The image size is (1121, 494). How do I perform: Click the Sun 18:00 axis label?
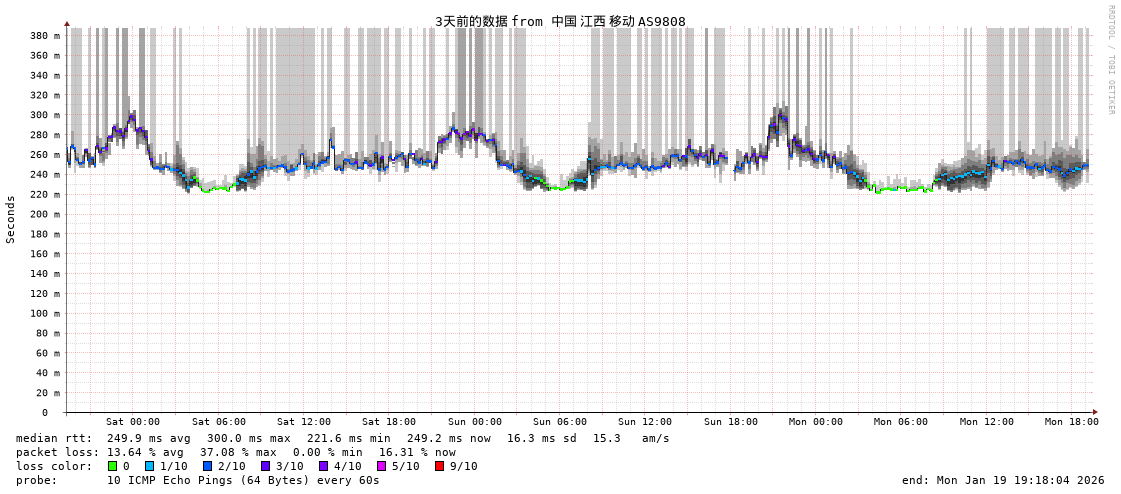pos(731,422)
